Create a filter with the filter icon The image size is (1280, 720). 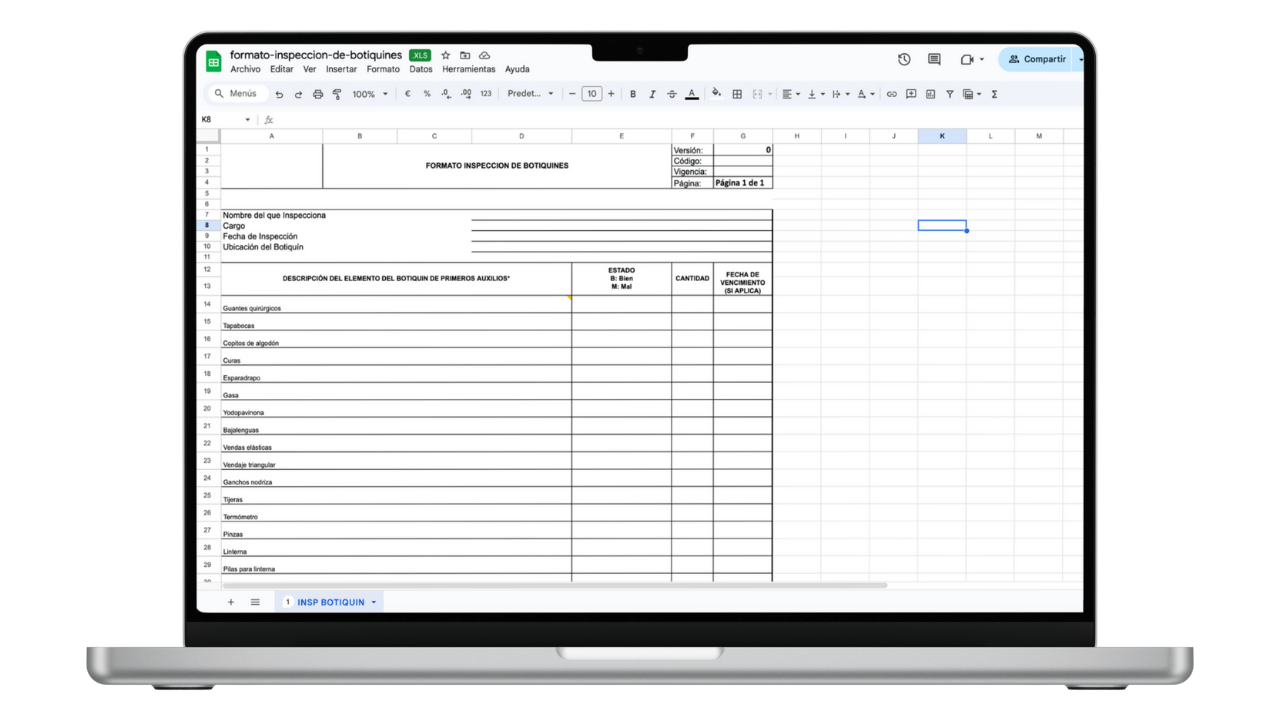click(x=950, y=93)
